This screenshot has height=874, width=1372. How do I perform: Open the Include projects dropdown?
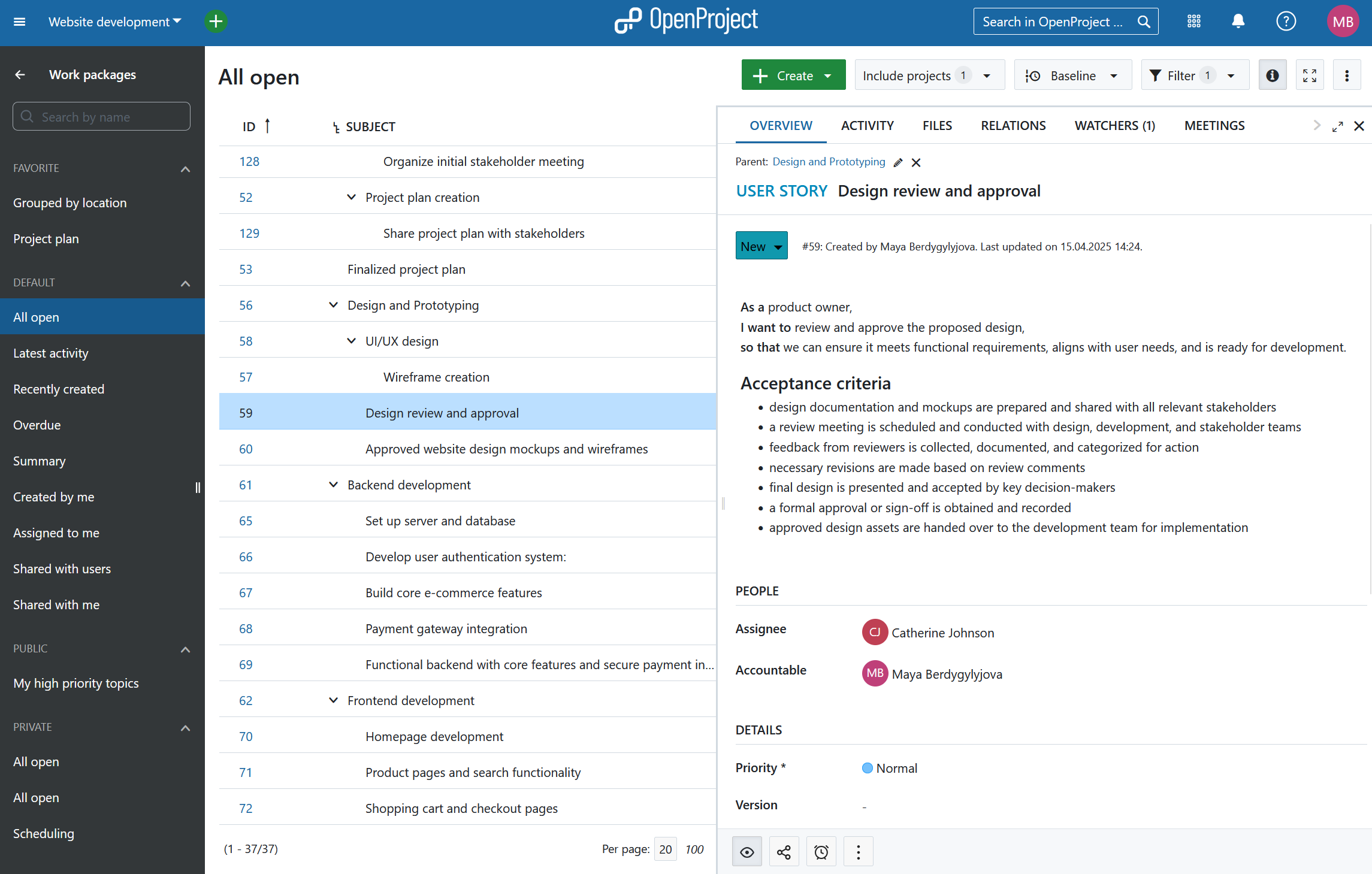[x=929, y=75]
